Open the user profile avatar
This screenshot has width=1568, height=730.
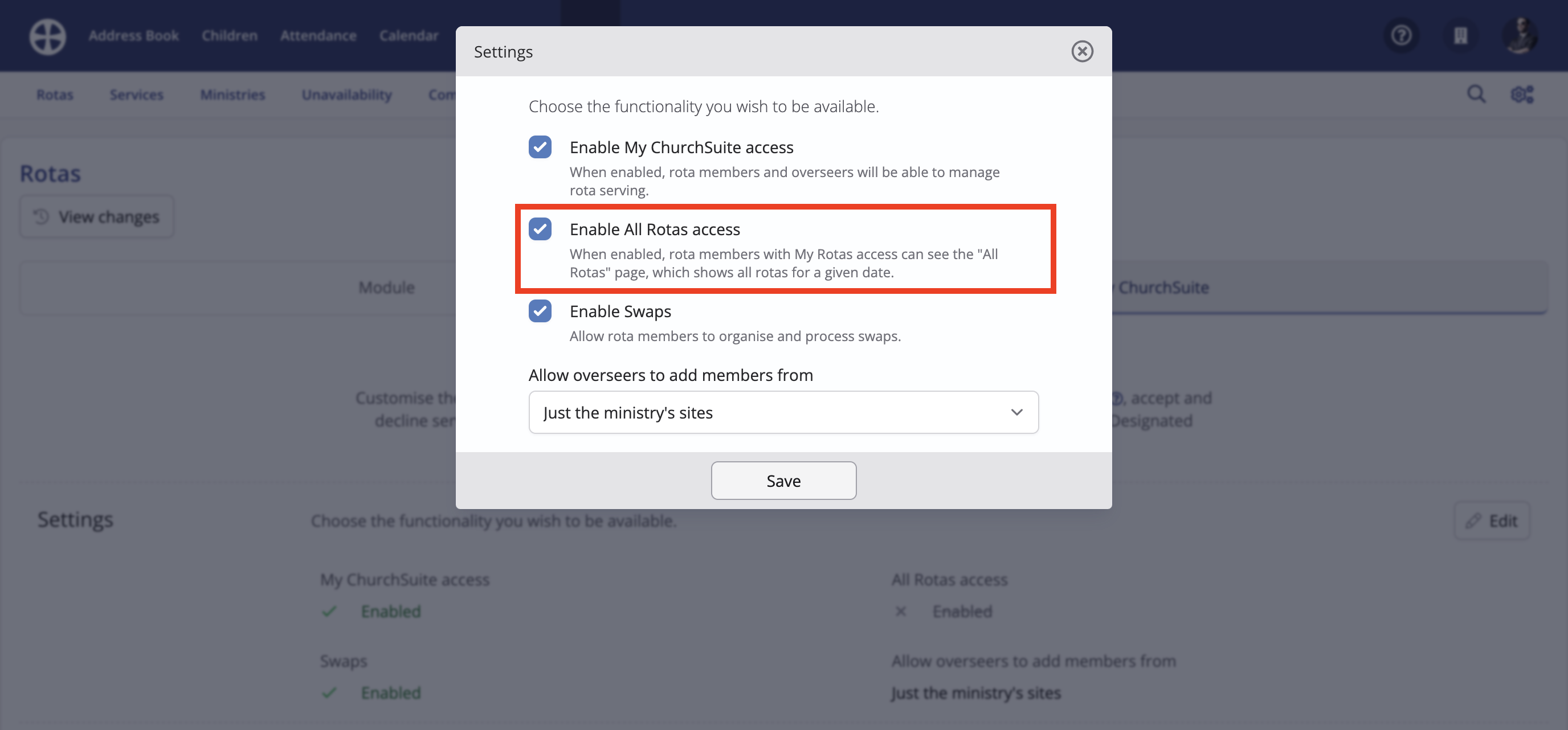click(x=1520, y=35)
